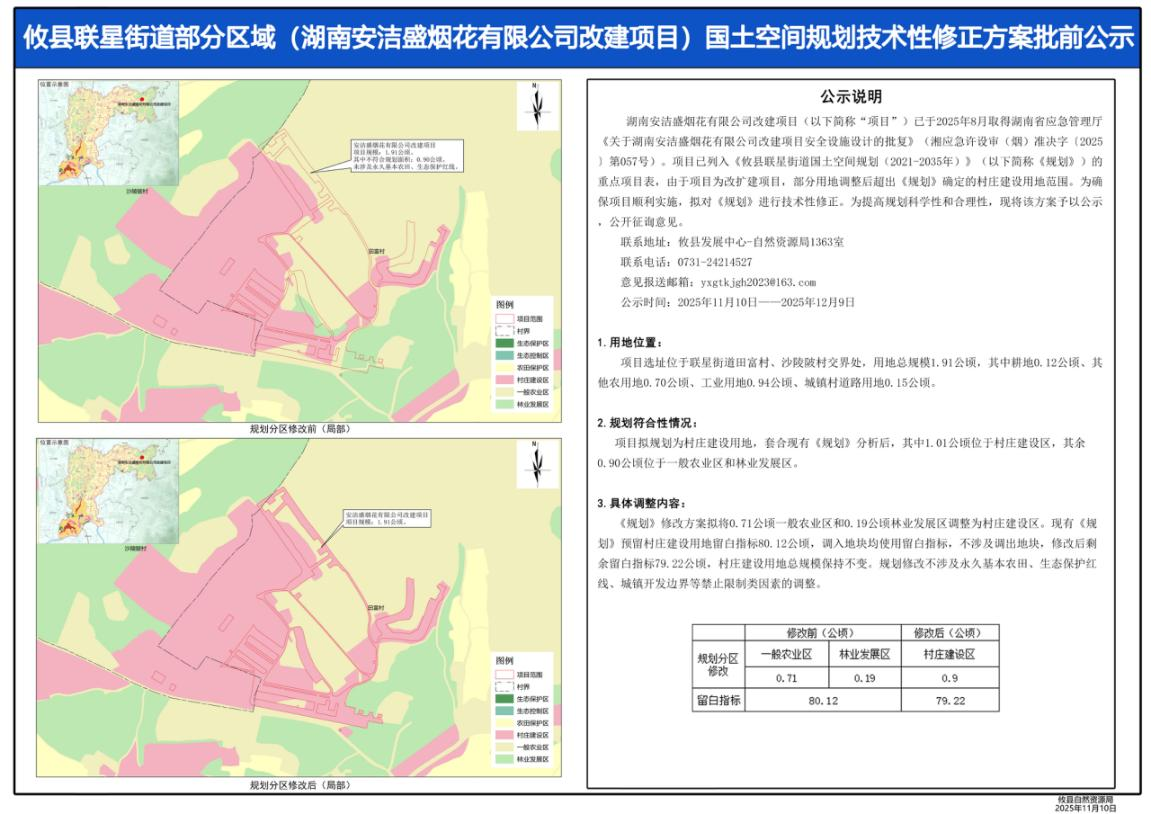Viewport: 1151px width, 814px height.
Task: Select the 生态保护区 dark green swatch in 修改前 legend
Action: click(x=503, y=342)
